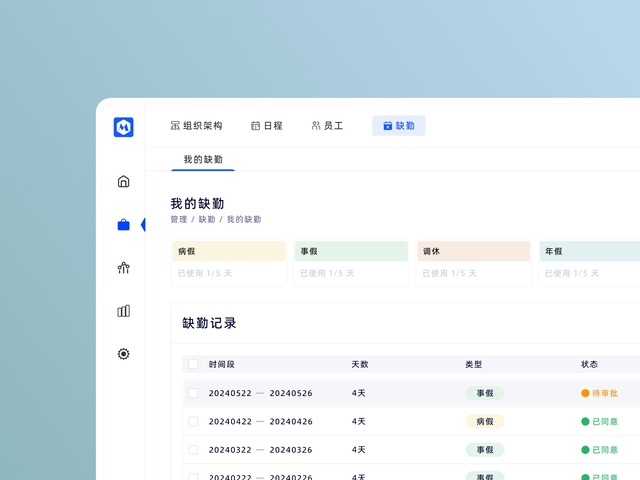
Task: Open the 员工 employees section
Action: [327, 126]
